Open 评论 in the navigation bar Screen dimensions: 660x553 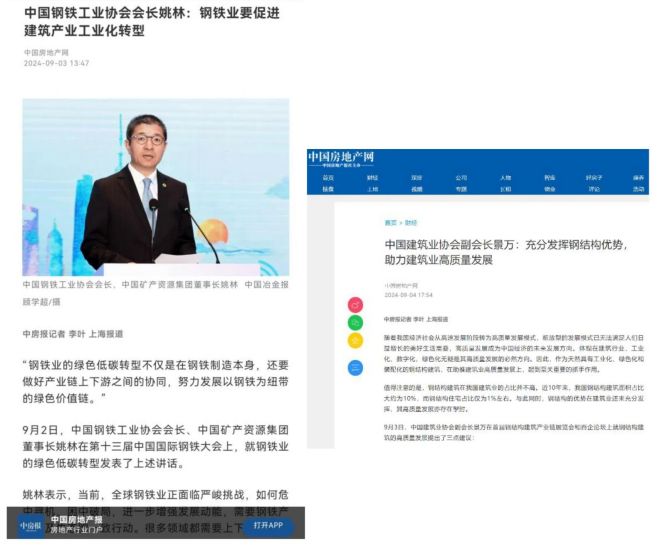click(594, 188)
